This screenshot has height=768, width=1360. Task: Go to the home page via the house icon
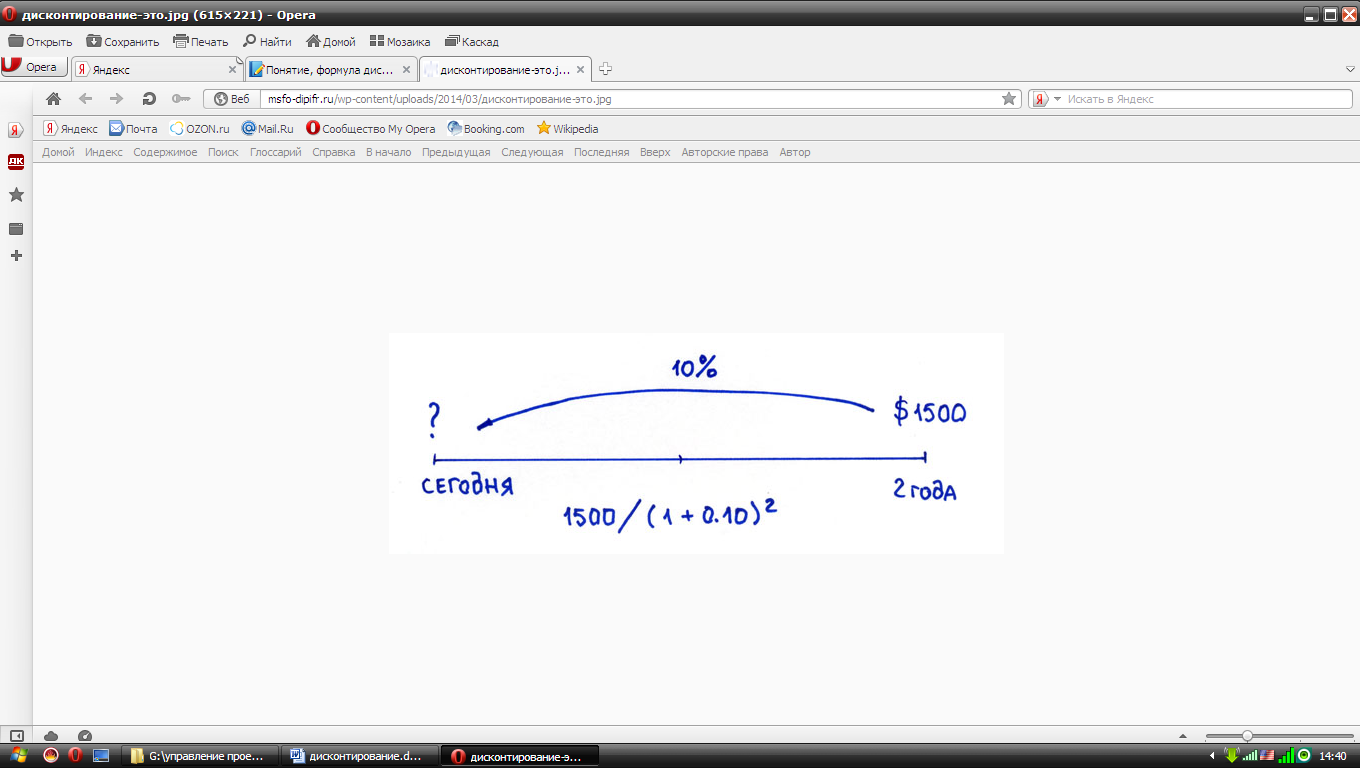point(54,99)
